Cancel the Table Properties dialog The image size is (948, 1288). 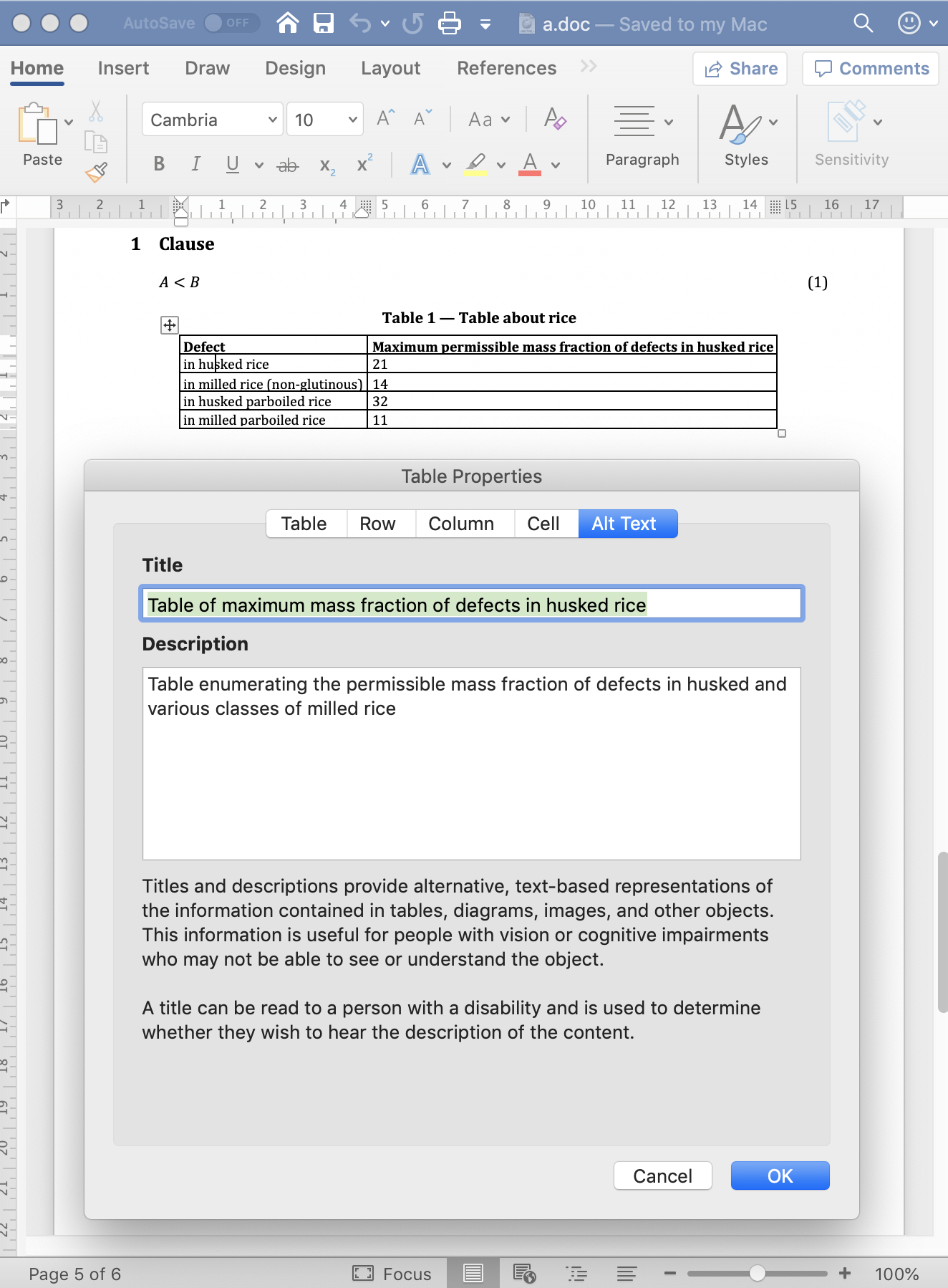point(662,1176)
